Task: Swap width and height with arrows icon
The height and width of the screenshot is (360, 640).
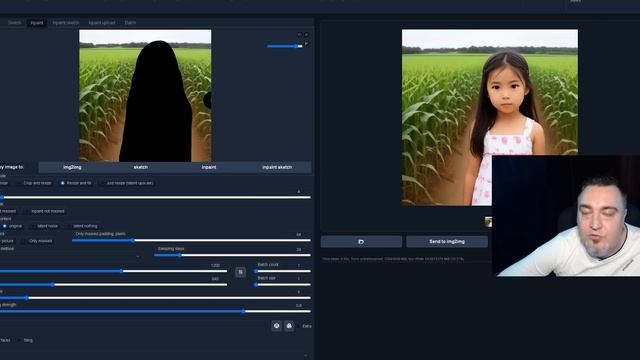Action: click(x=240, y=272)
